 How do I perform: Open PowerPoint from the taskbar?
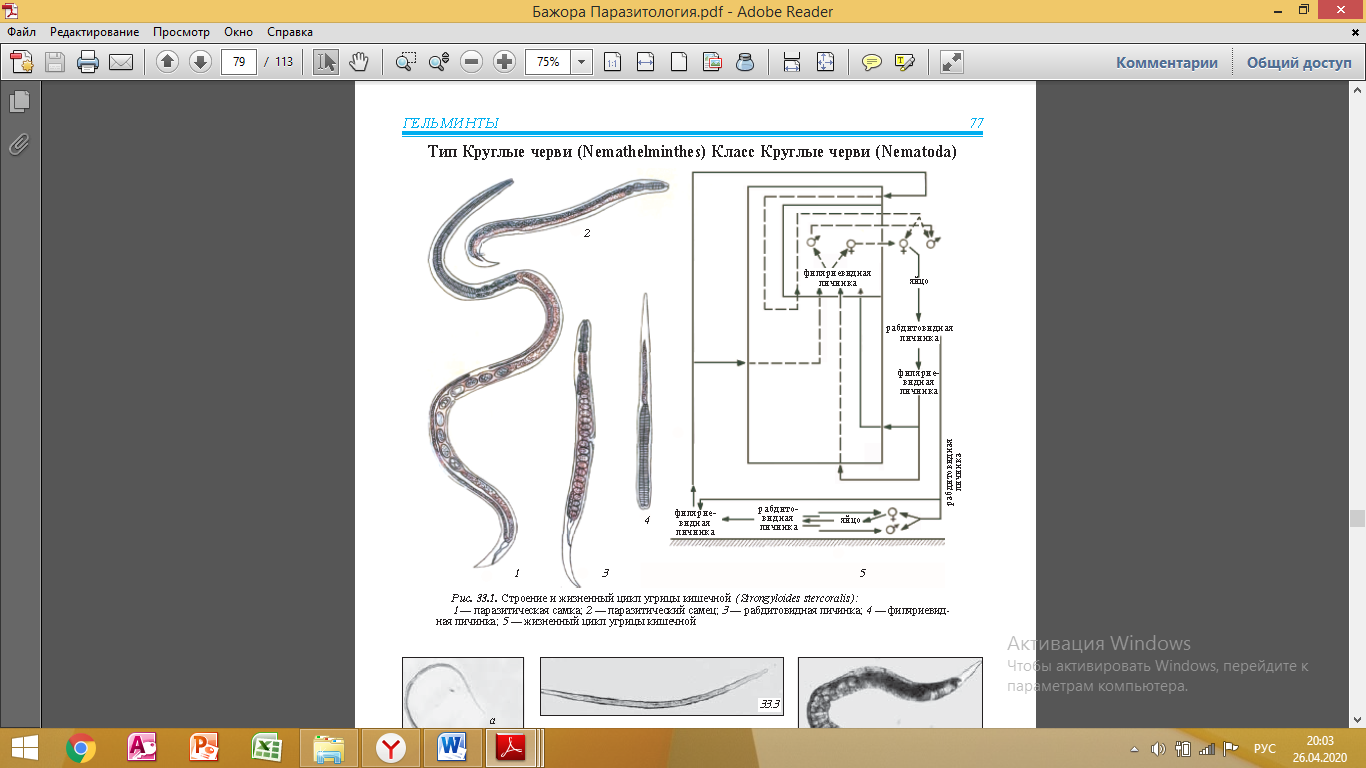pyautogui.click(x=203, y=747)
